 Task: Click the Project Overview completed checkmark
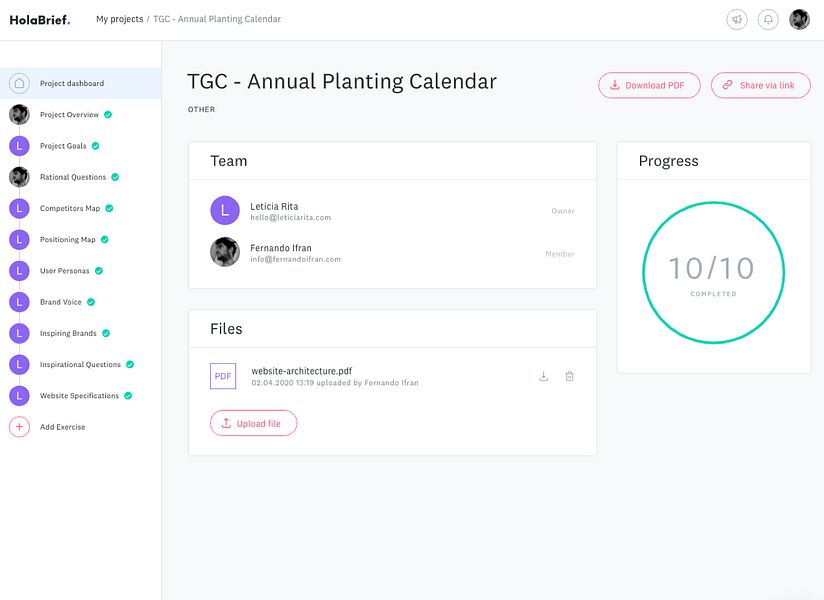pyautogui.click(x=108, y=115)
